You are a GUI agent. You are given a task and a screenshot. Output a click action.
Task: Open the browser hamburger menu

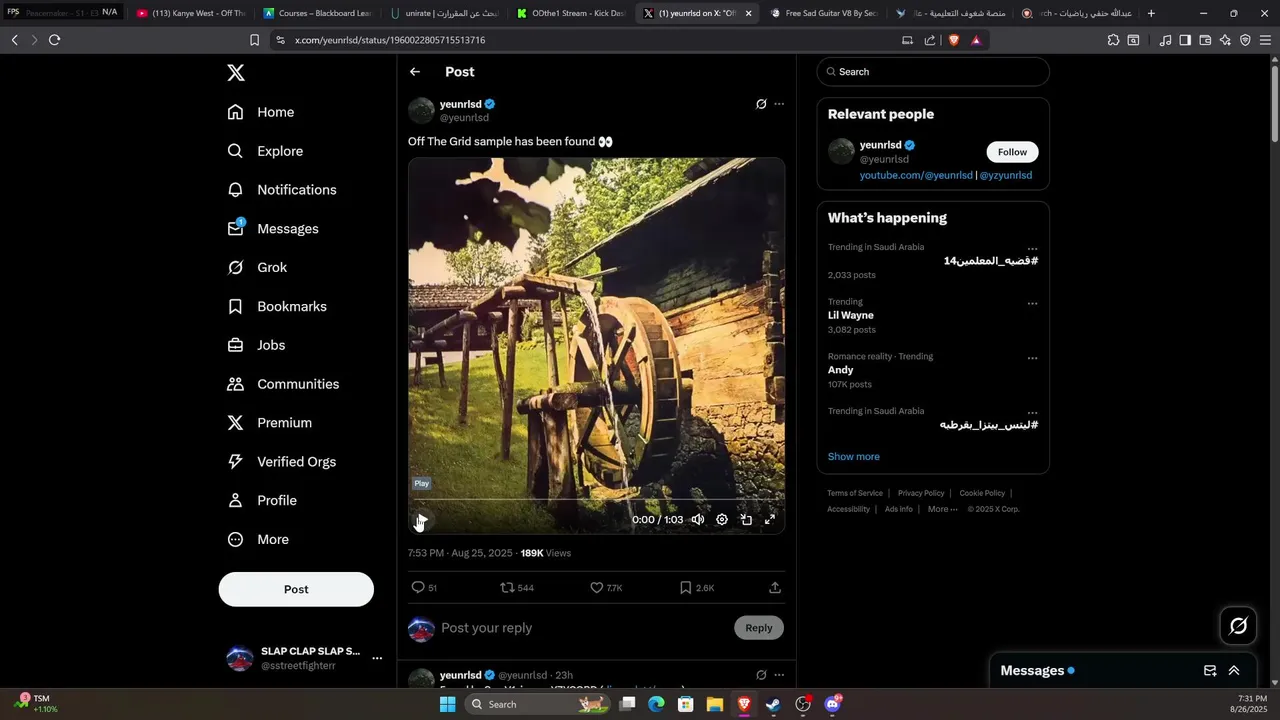[1265, 40]
